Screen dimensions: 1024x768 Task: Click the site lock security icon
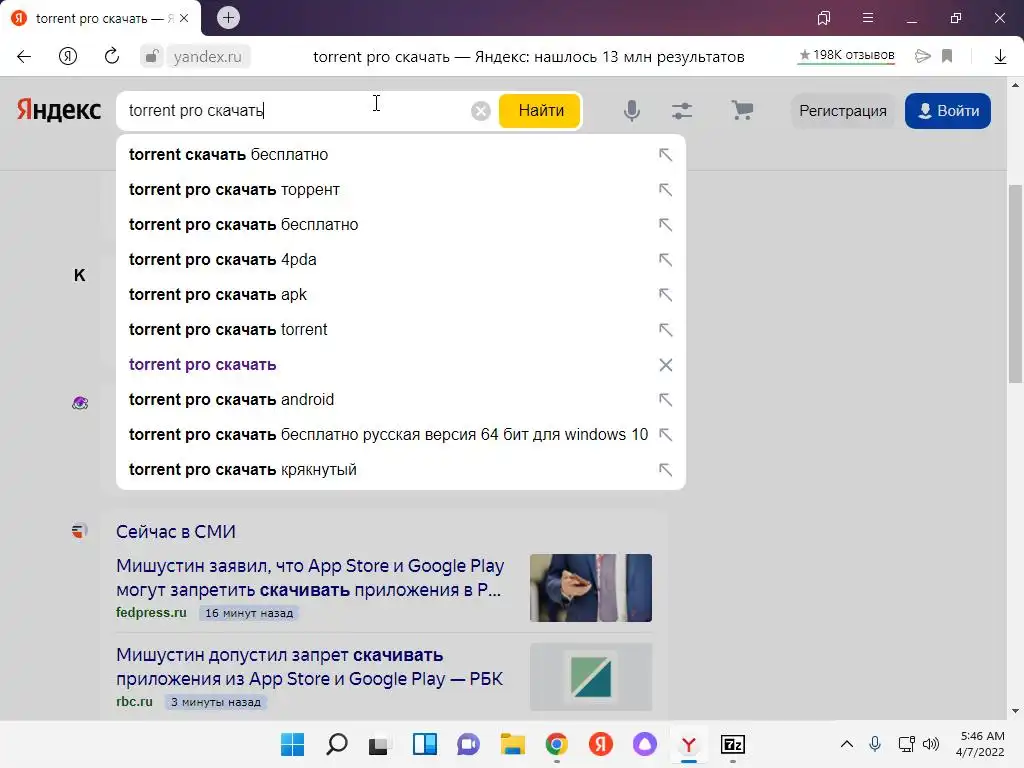coord(151,56)
